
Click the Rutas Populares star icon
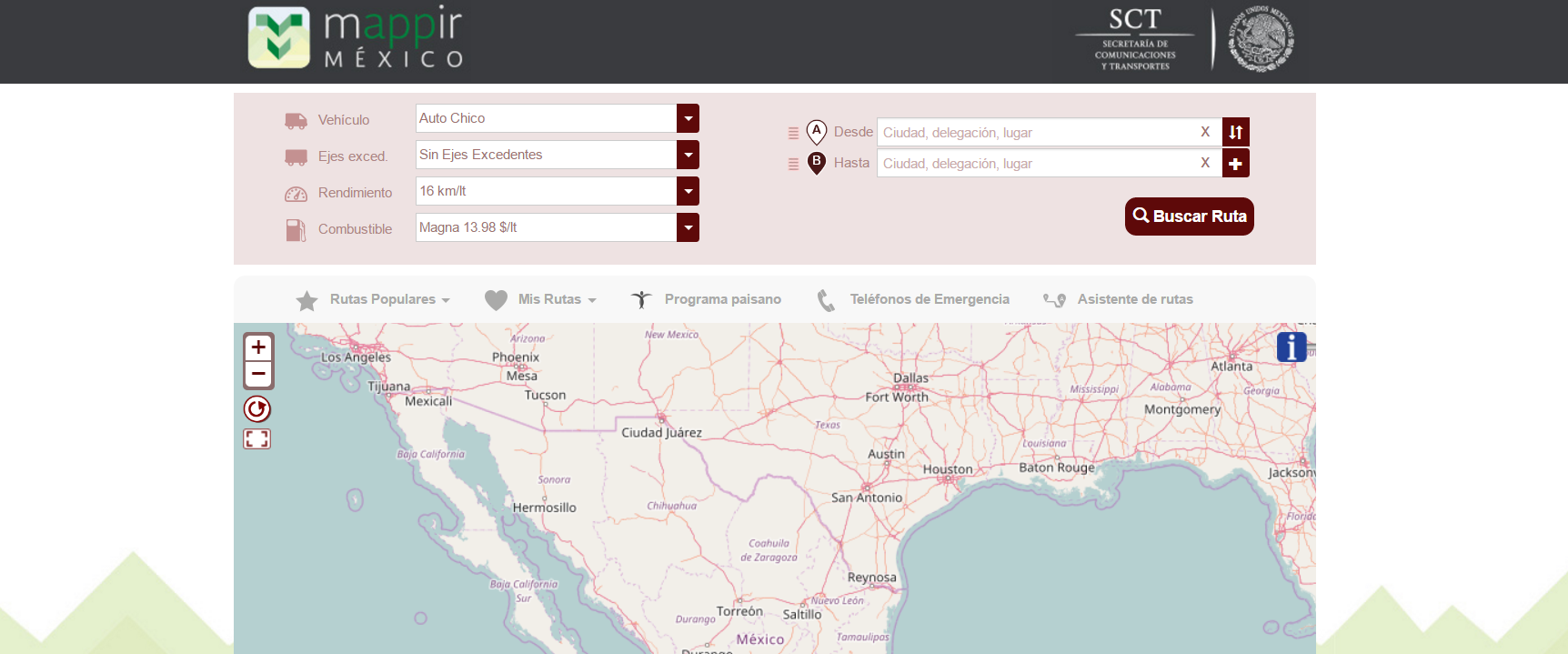[x=307, y=300]
